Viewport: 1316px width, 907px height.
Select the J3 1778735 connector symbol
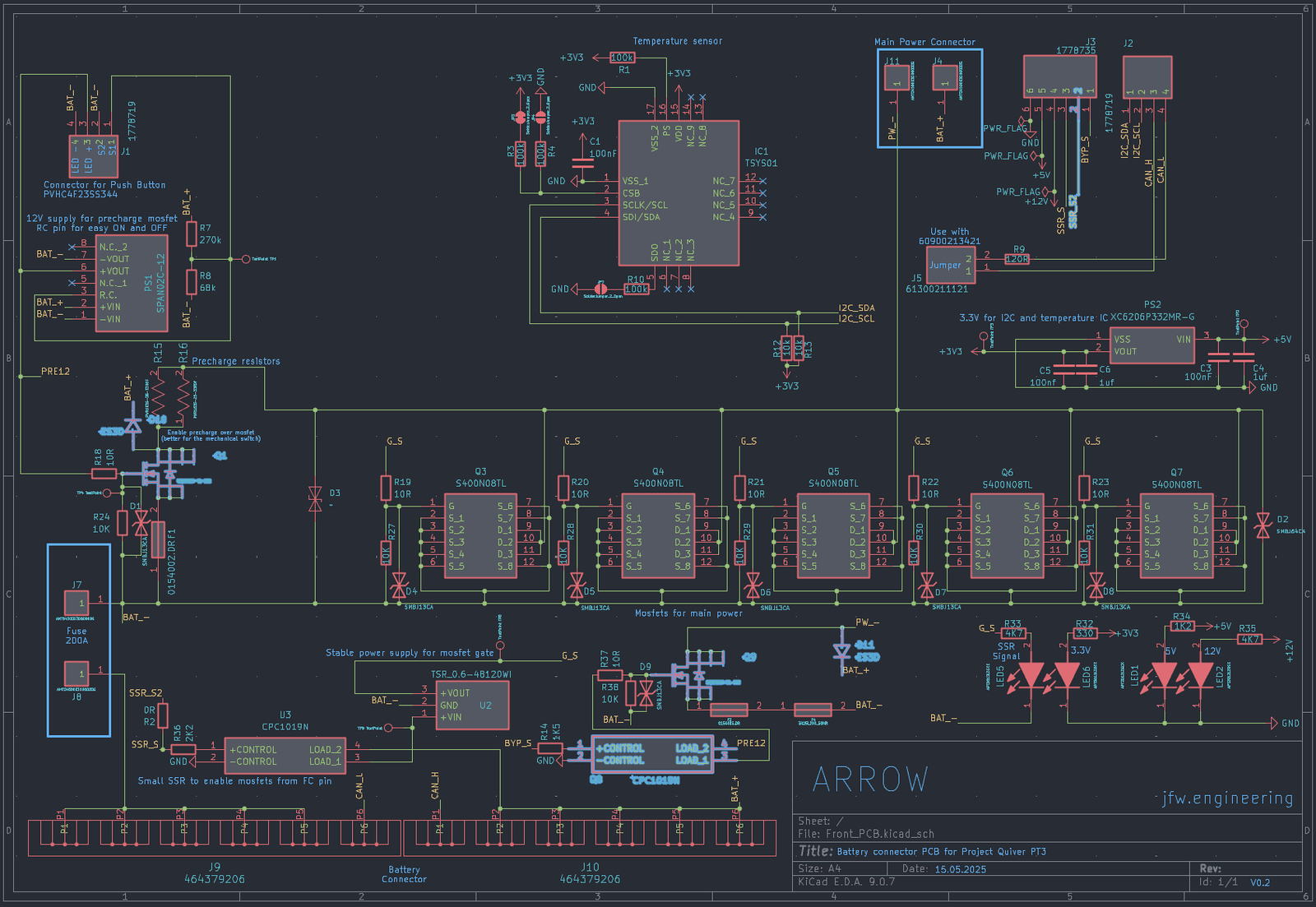[x=1060, y=76]
